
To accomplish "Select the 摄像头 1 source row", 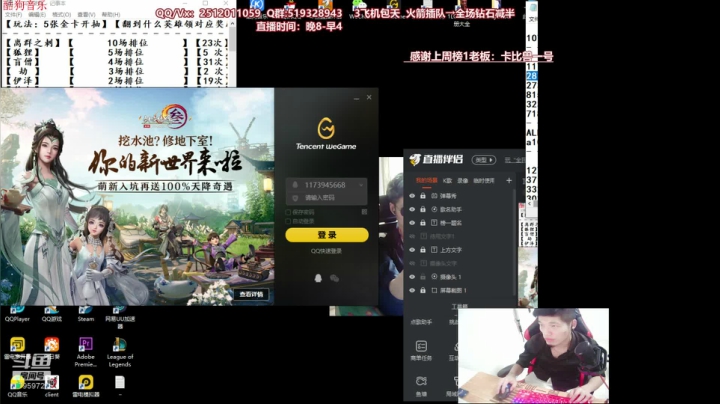I will tap(460, 277).
